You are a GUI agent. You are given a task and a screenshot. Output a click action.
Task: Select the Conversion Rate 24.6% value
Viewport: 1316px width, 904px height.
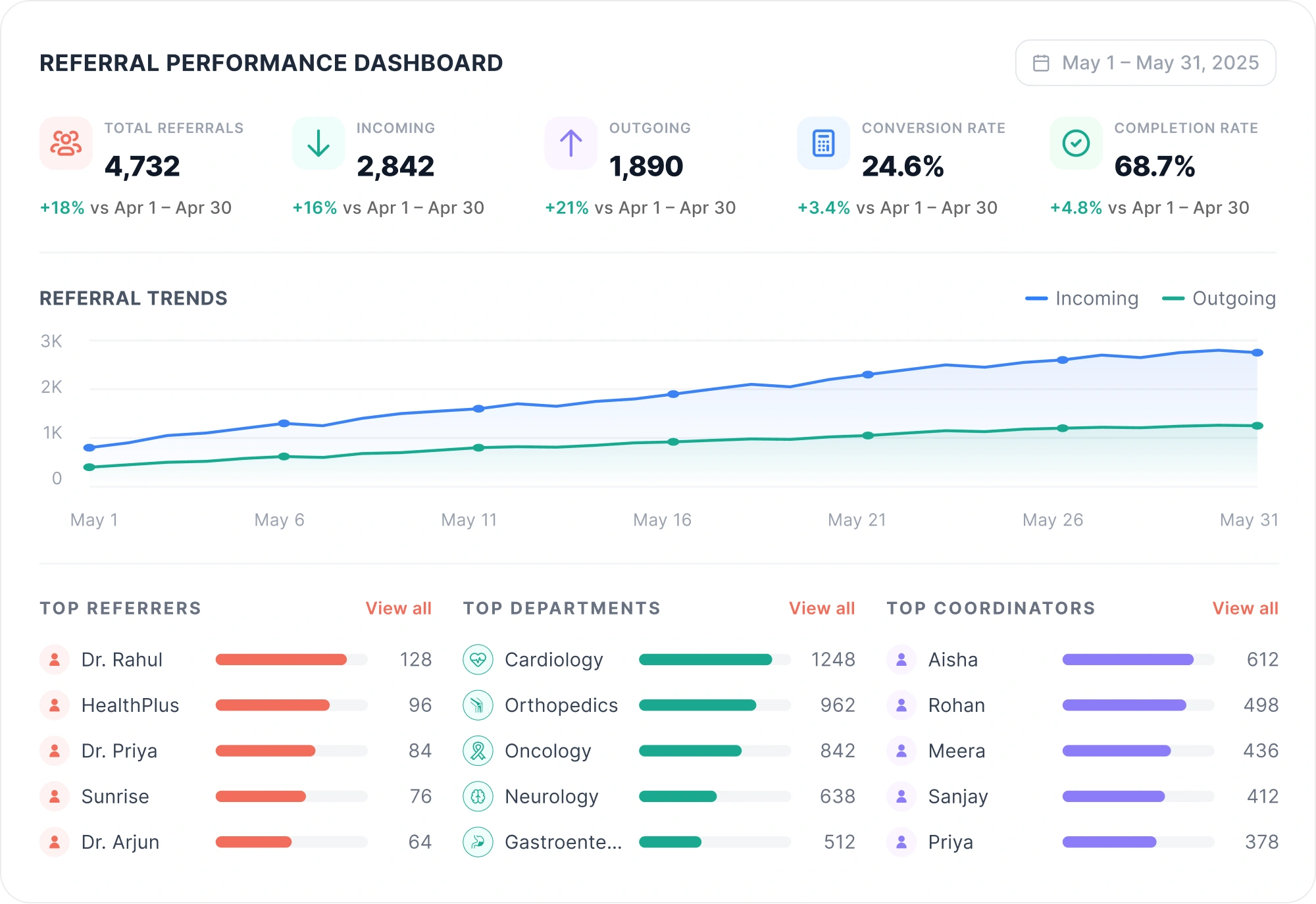tap(903, 166)
